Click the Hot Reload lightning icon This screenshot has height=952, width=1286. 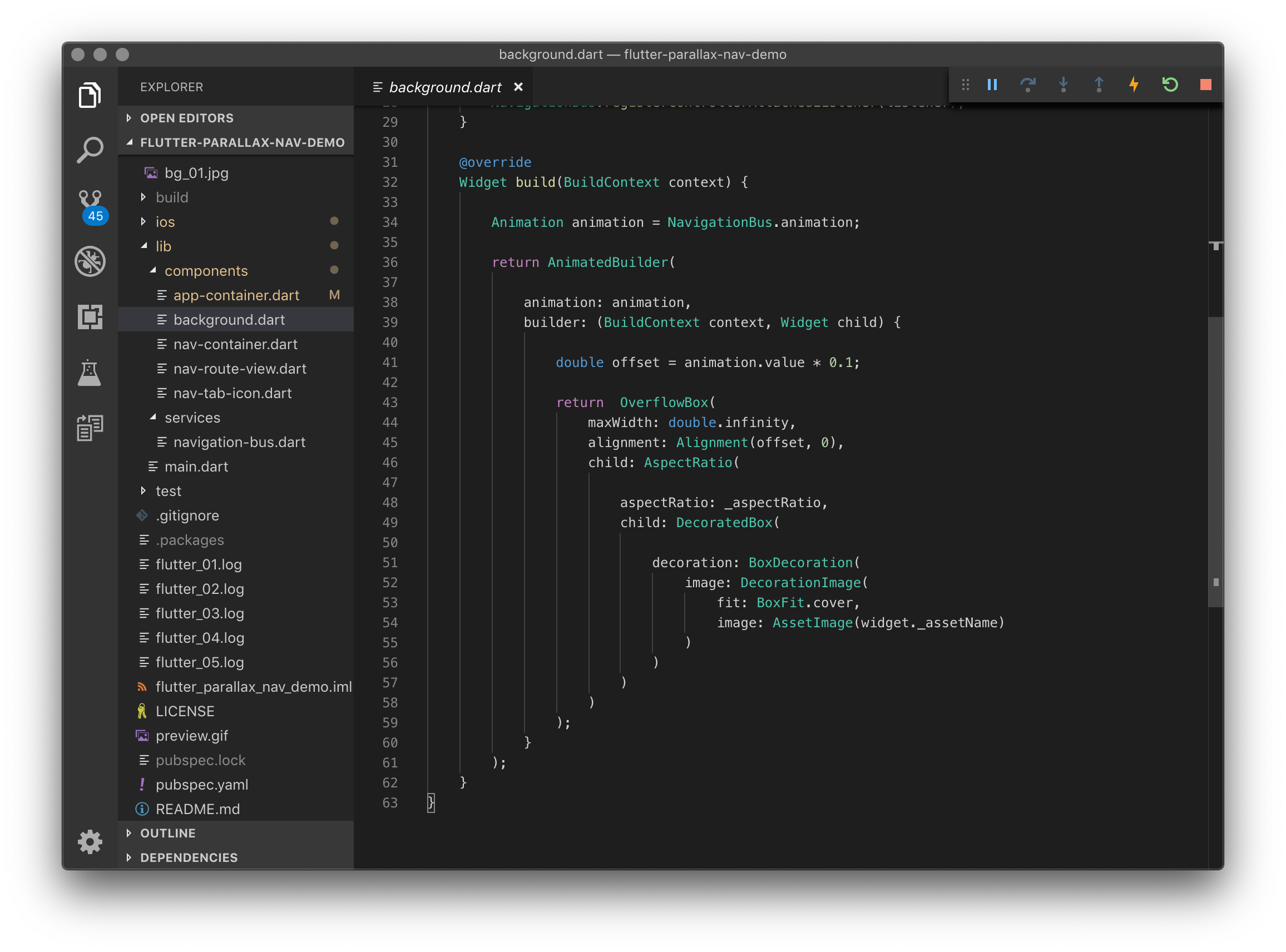click(1134, 85)
